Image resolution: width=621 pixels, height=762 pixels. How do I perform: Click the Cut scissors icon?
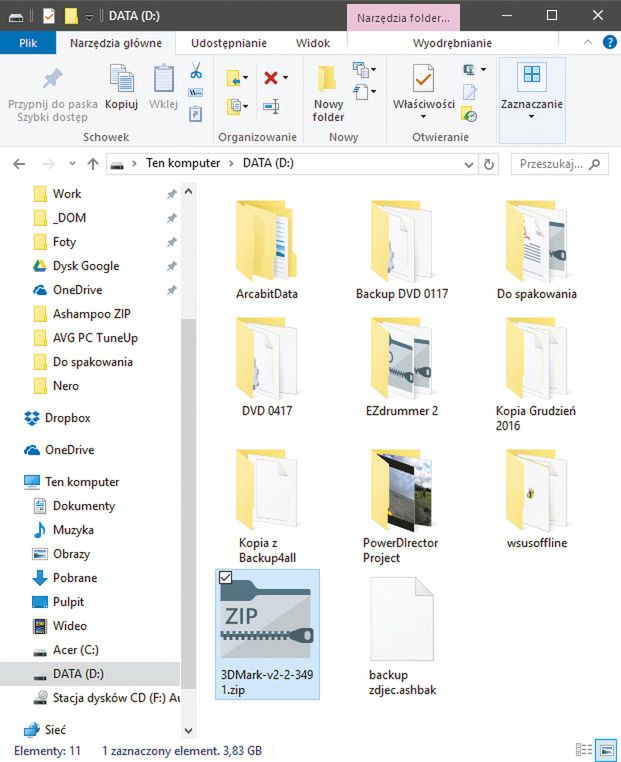tap(196, 70)
